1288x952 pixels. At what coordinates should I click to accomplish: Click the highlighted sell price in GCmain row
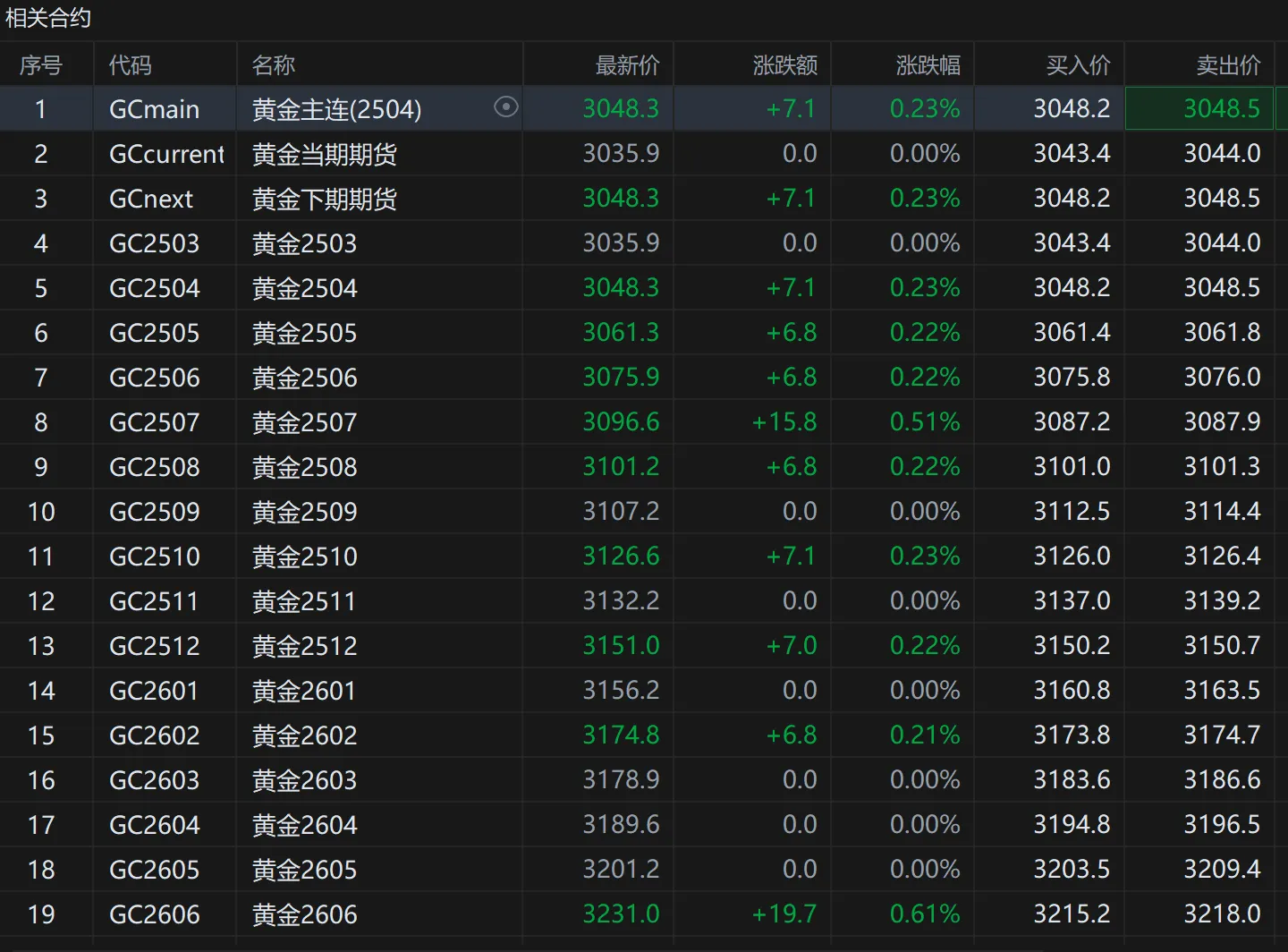1199,108
